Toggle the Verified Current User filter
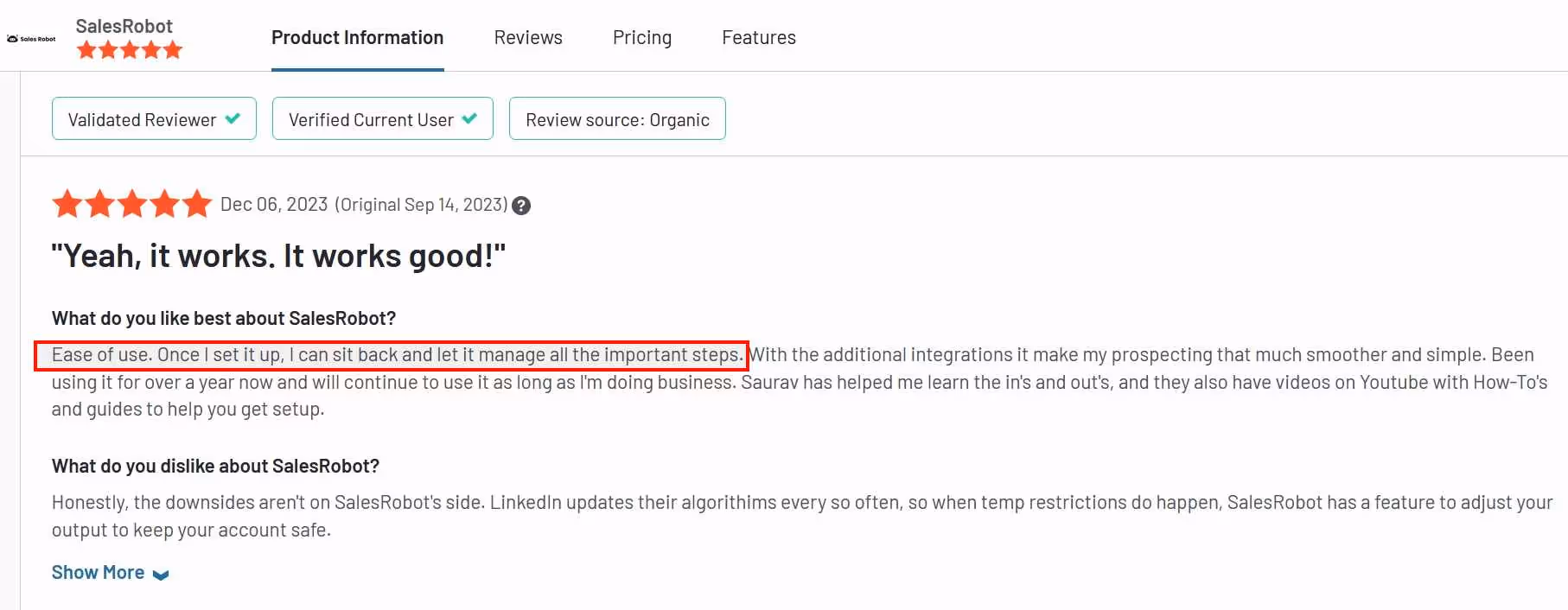The width and height of the screenshot is (1568, 610). pos(382,118)
